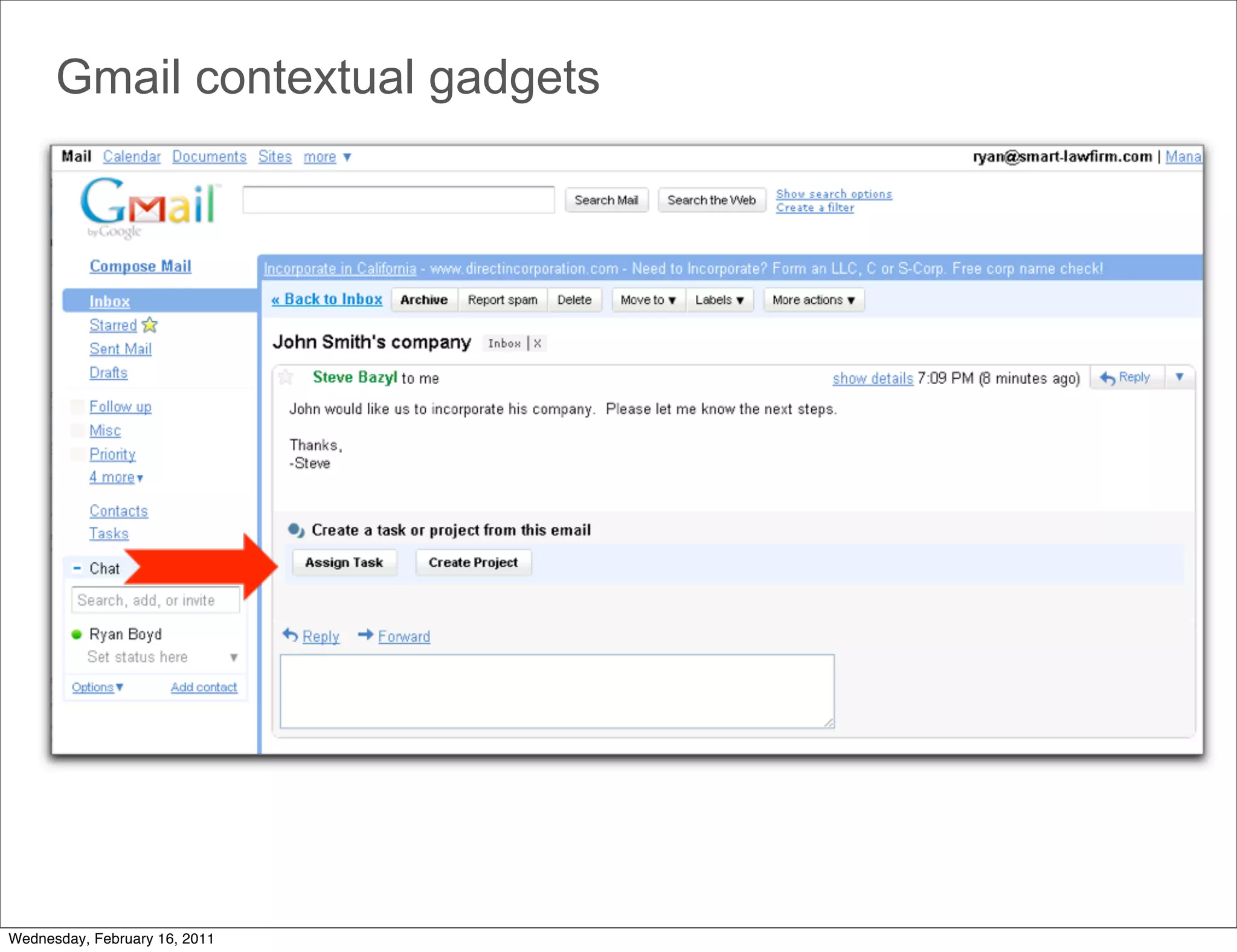Open the Drafts folder
The image size is (1237, 952).
[x=108, y=373]
